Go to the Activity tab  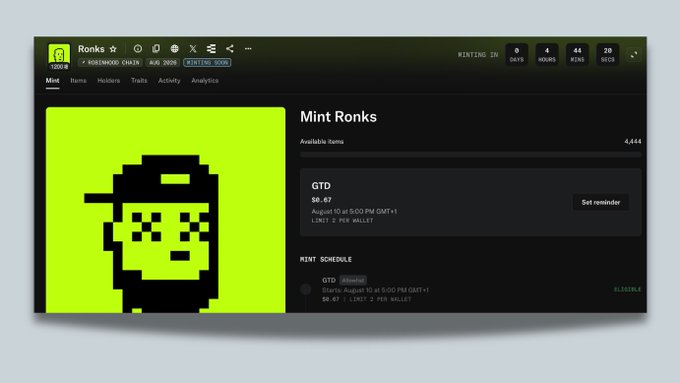[x=169, y=81]
